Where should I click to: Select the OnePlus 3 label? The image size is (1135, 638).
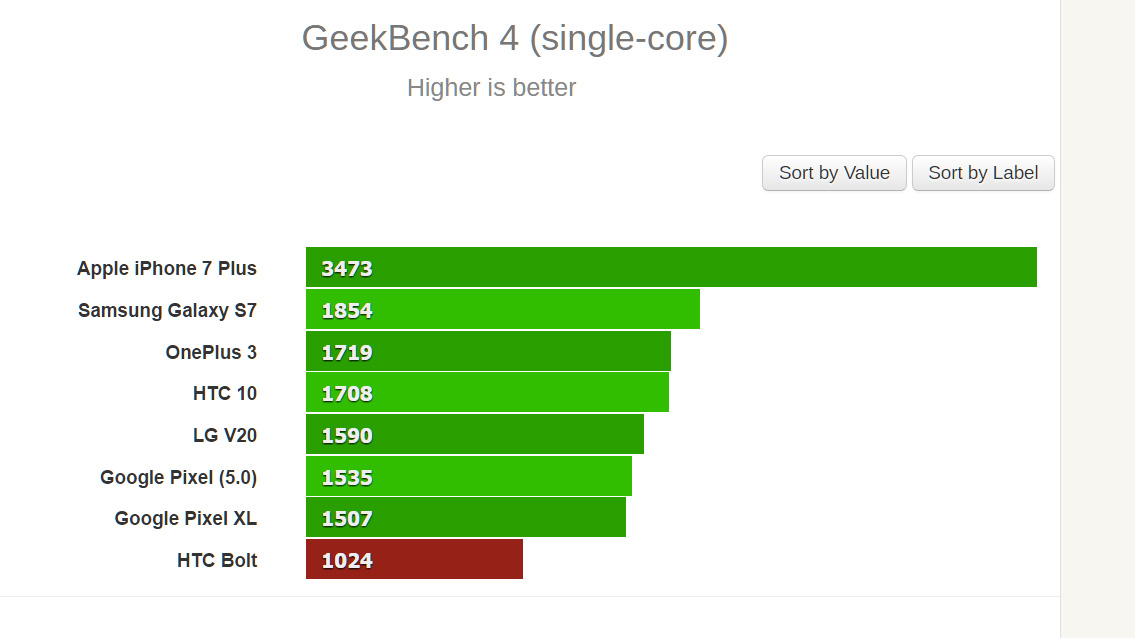211,352
